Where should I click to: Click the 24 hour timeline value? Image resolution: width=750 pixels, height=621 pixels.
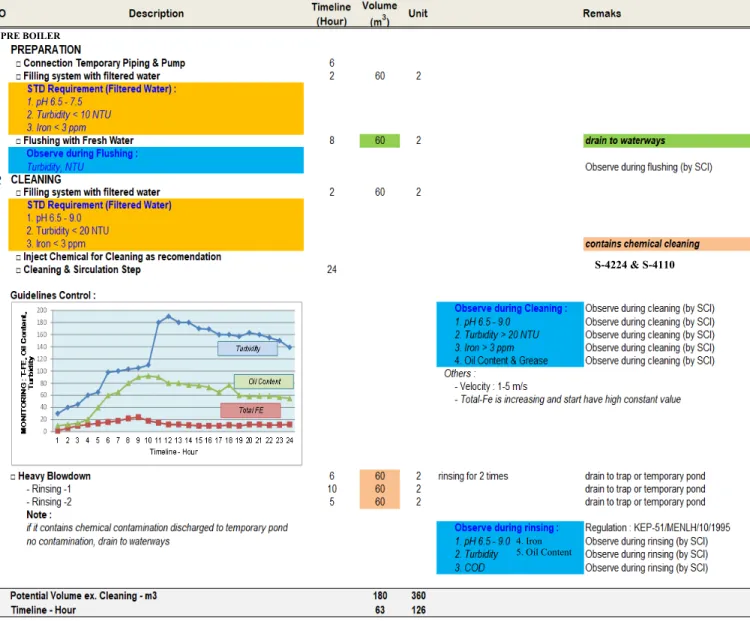tap(331, 270)
